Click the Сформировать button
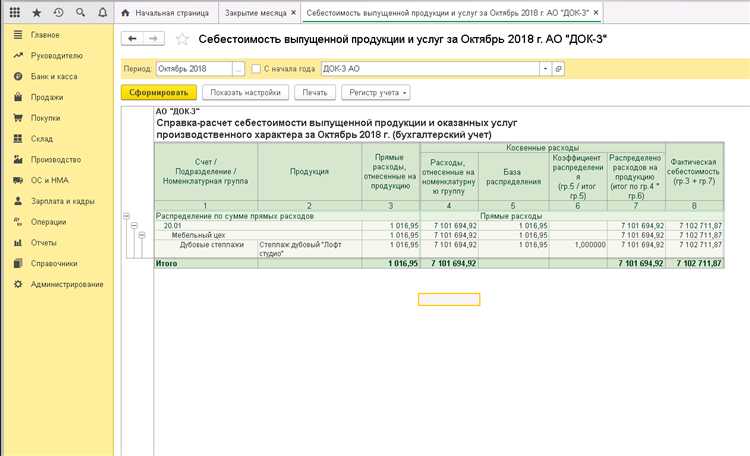Viewport: 750px width, 456px height. coord(159,93)
